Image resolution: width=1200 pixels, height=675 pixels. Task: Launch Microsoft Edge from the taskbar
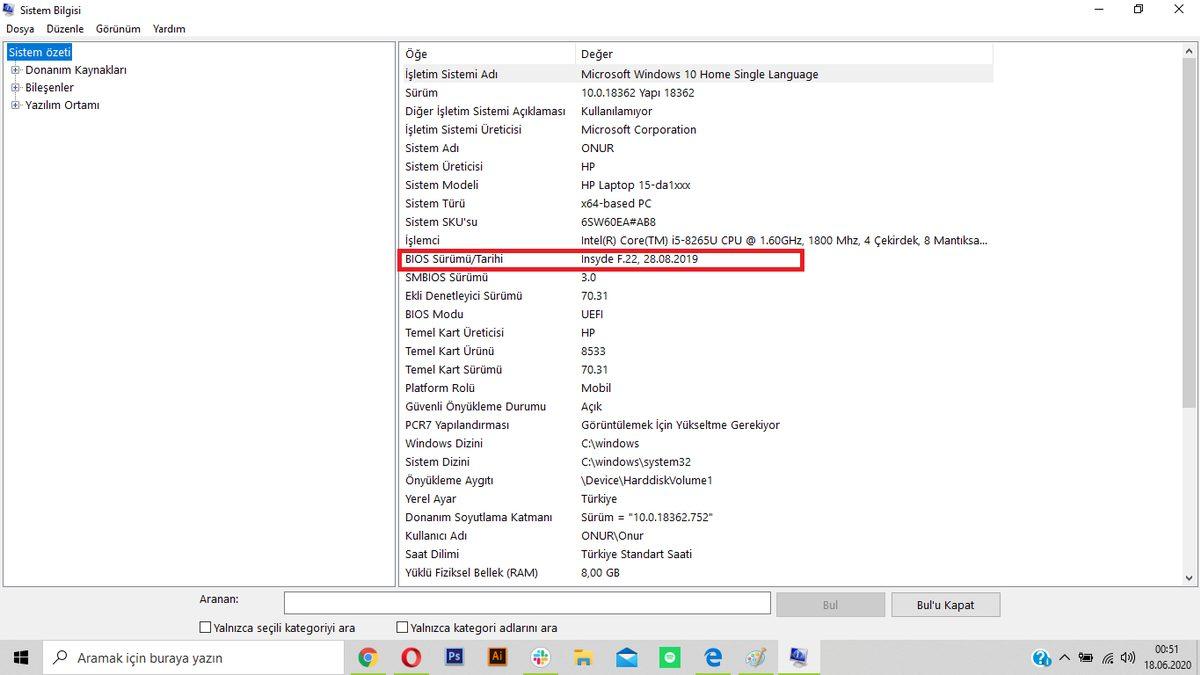(712, 657)
